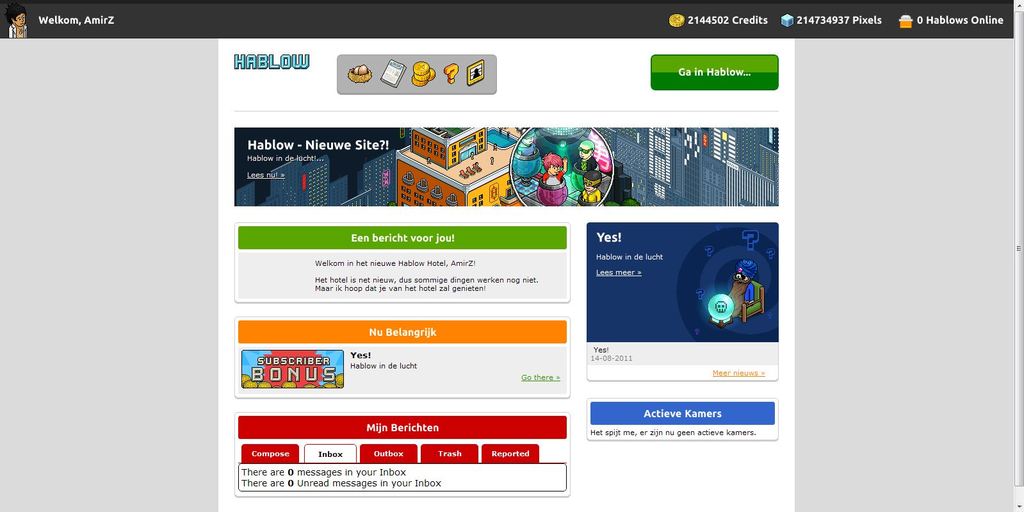Click the blue Pixels cube icon
The height and width of the screenshot is (512, 1024).
tap(787, 20)
